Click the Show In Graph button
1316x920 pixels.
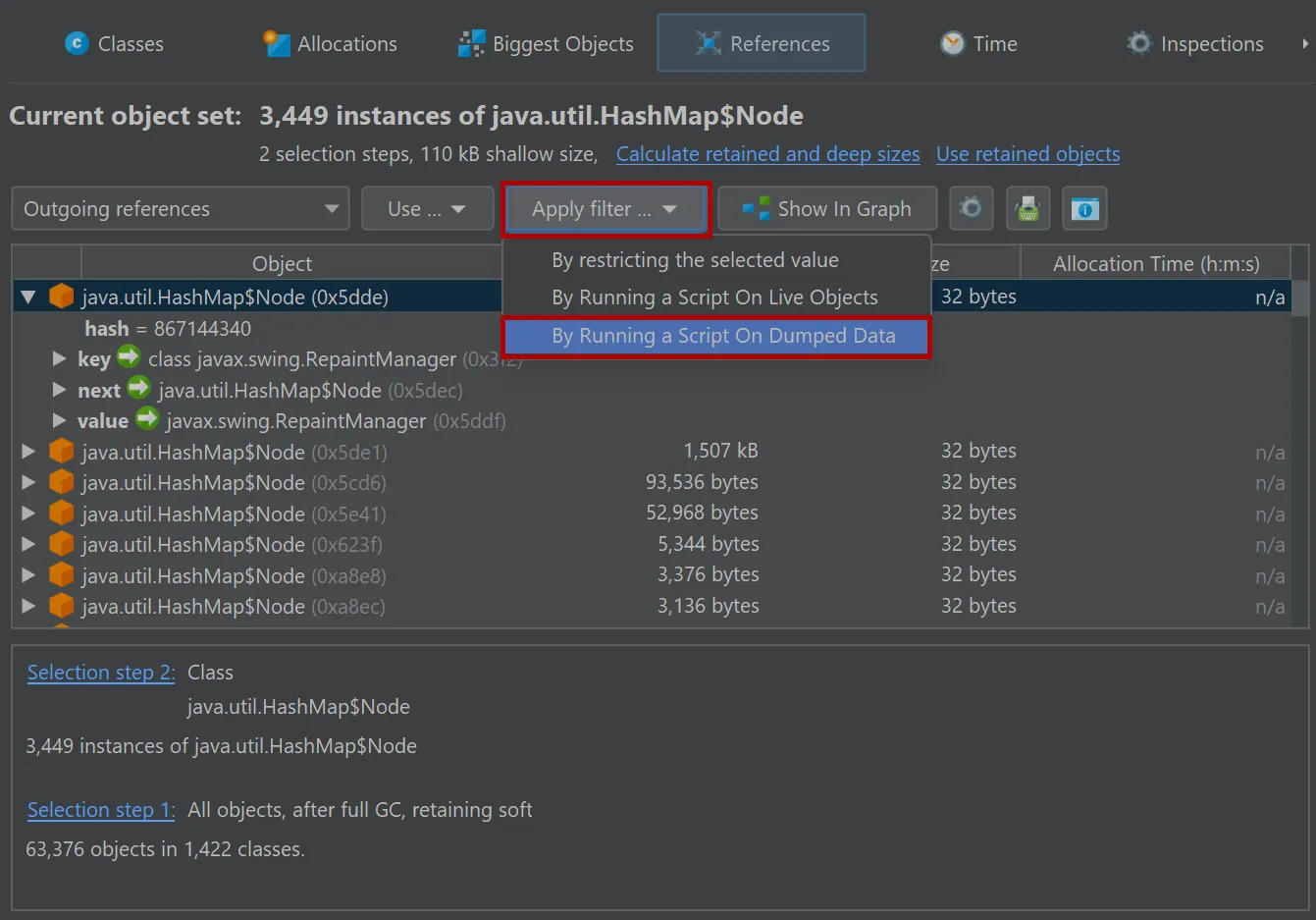point(827,209)
